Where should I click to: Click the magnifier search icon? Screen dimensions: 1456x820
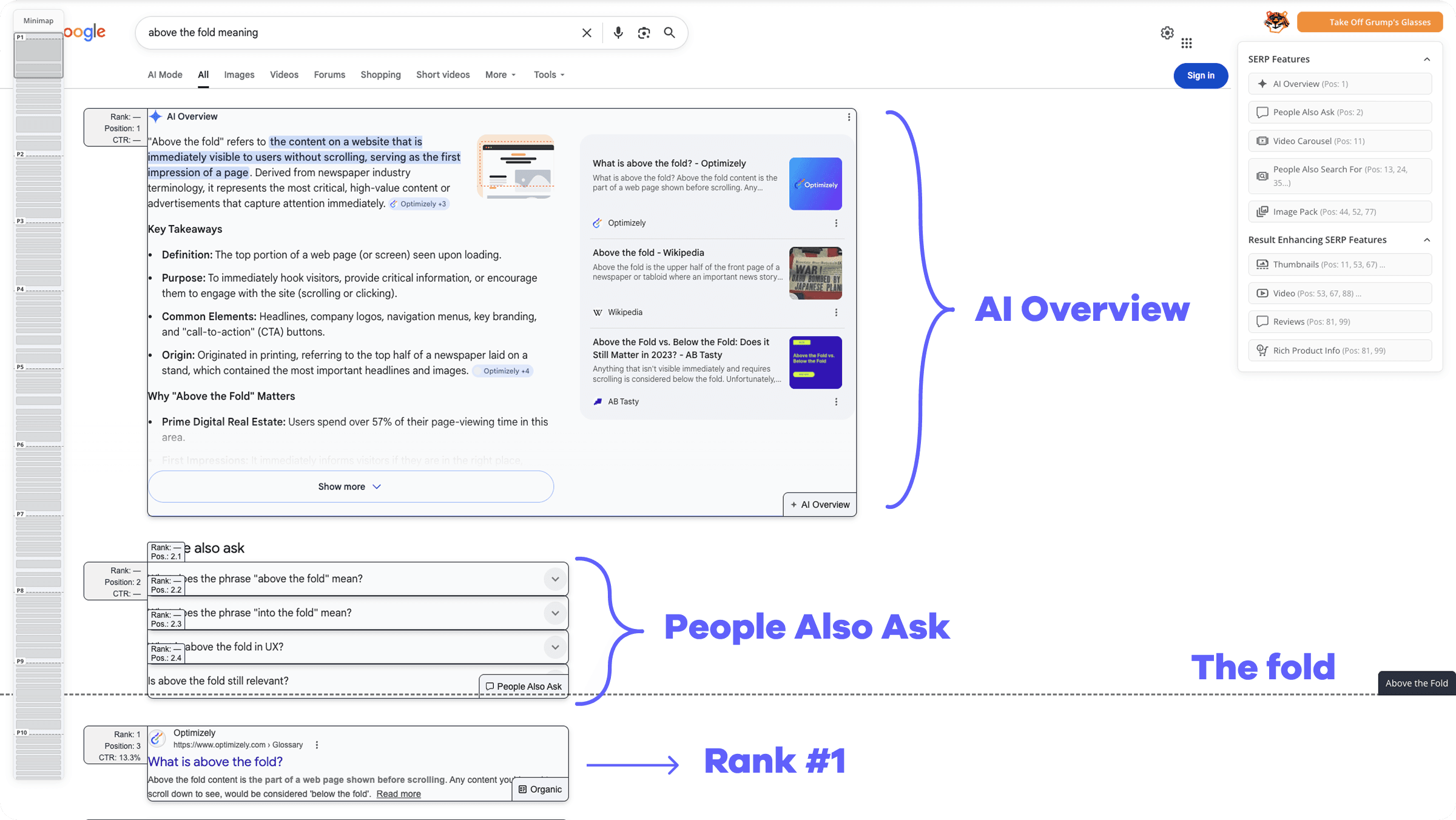point(669,33)
